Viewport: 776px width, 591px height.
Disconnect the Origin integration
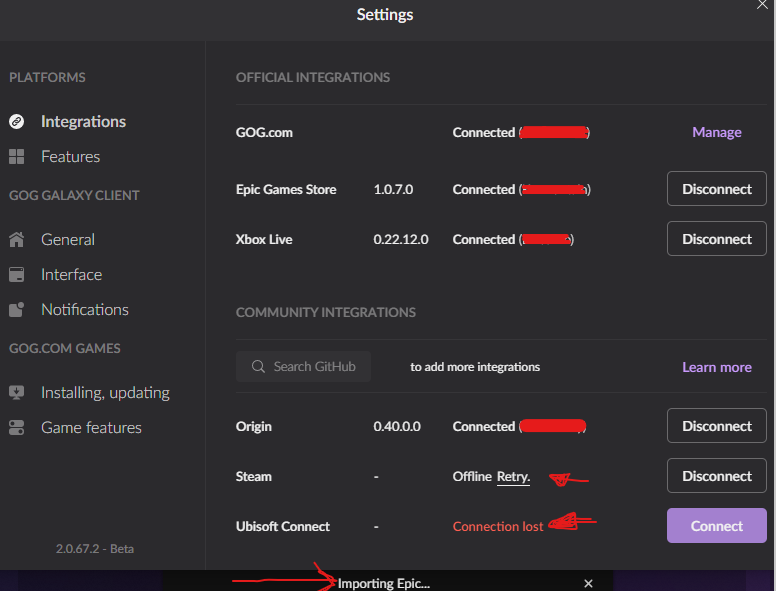tap(717, 426)
